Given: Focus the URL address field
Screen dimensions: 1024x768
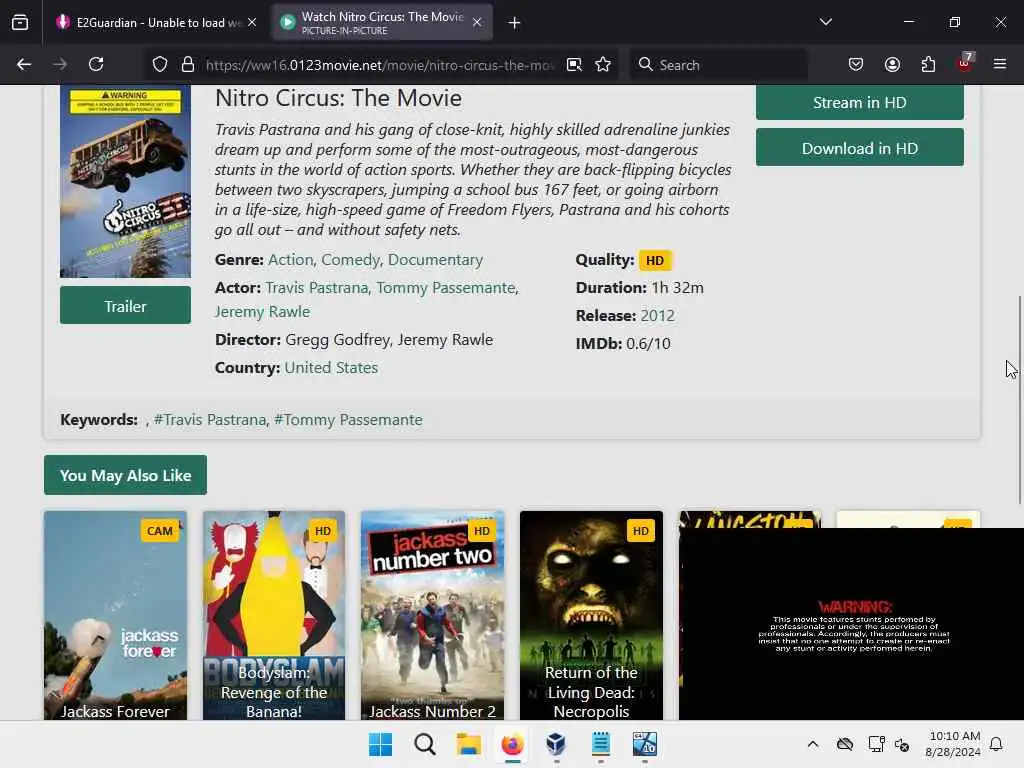Looking at the screenshot, I should 379,65.
